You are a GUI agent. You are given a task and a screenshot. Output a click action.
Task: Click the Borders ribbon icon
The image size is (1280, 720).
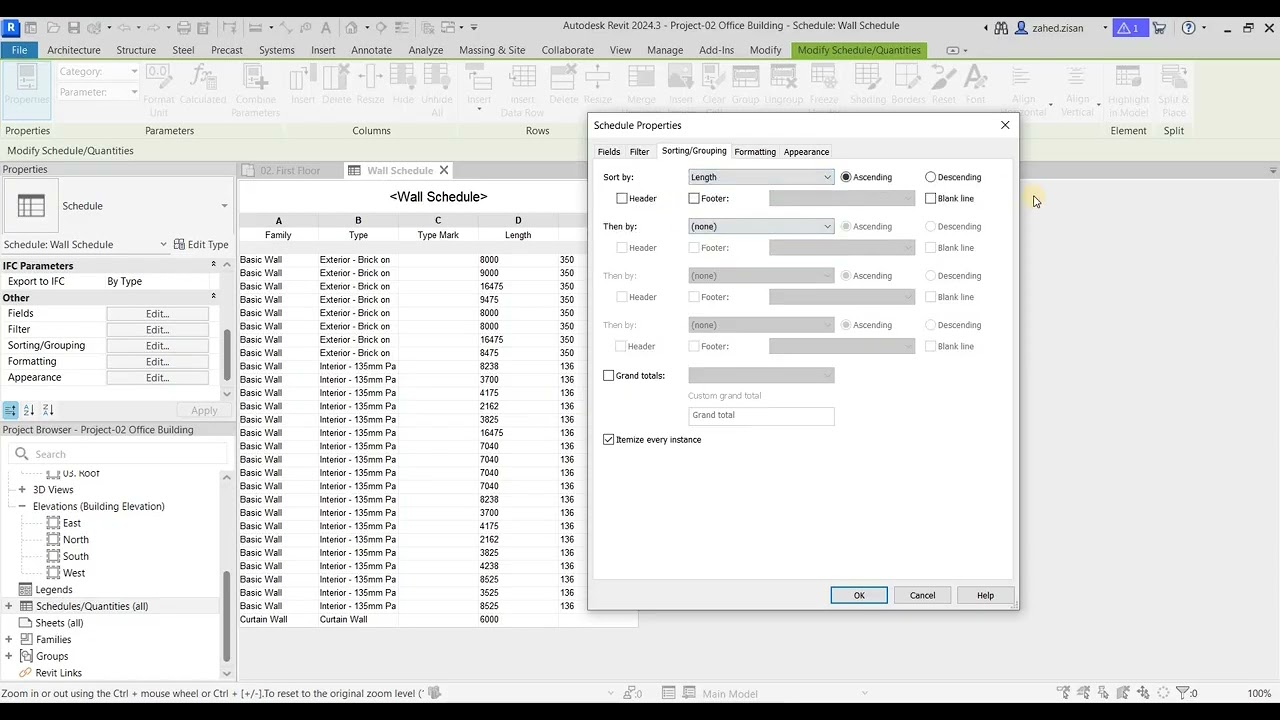coord(908,78)
